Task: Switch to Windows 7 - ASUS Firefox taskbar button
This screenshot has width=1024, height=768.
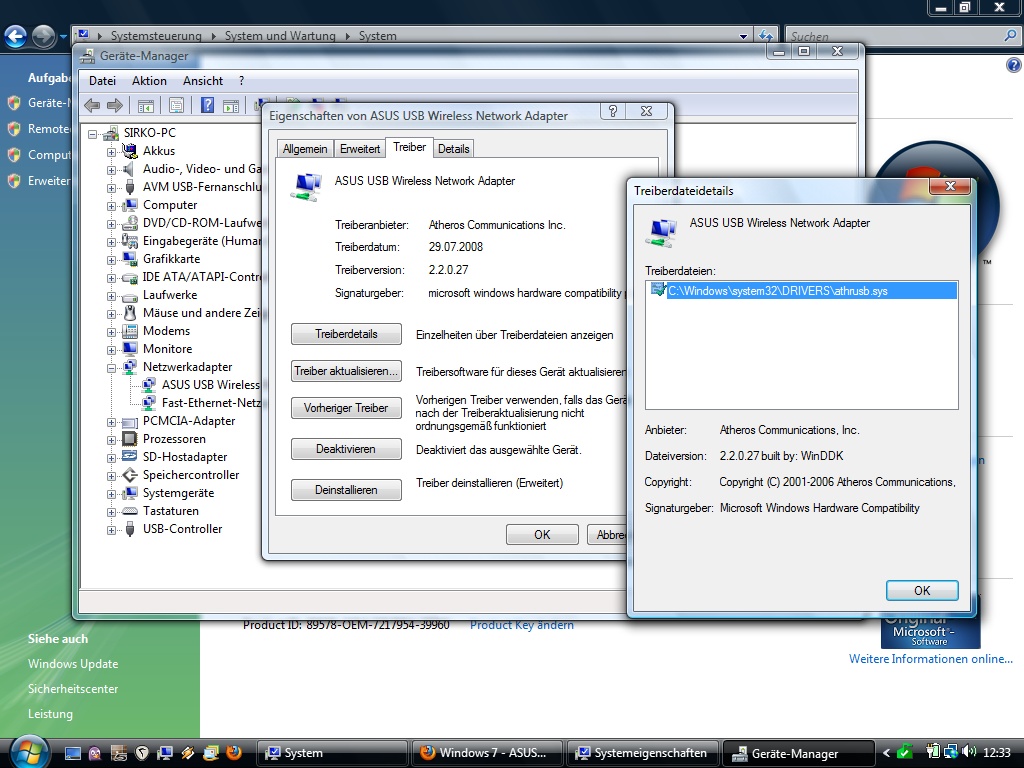Action: [488, 753]
